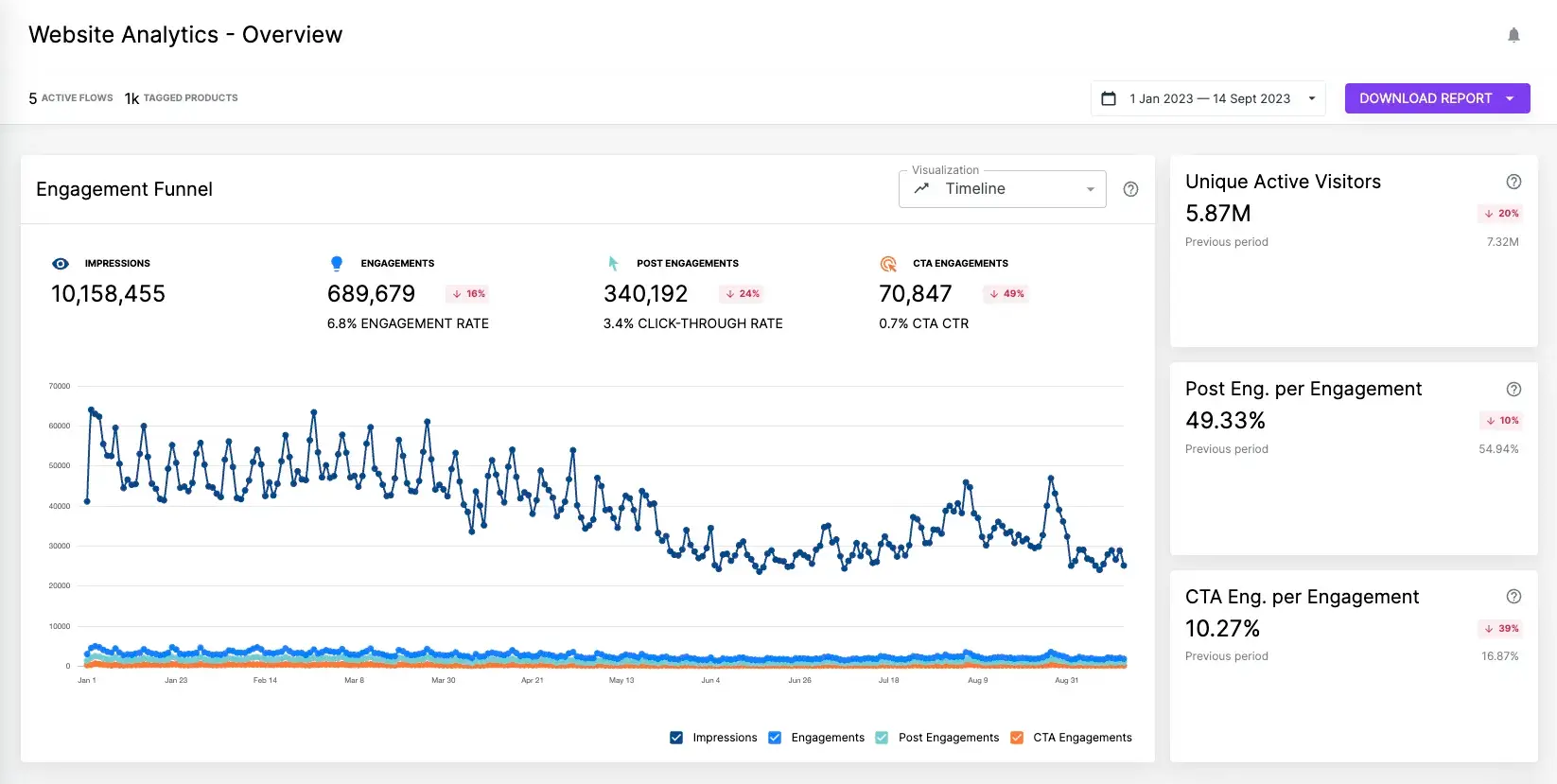Select the post engagements value 340,192
1557x784 pixels.
[x=645, y=294]
